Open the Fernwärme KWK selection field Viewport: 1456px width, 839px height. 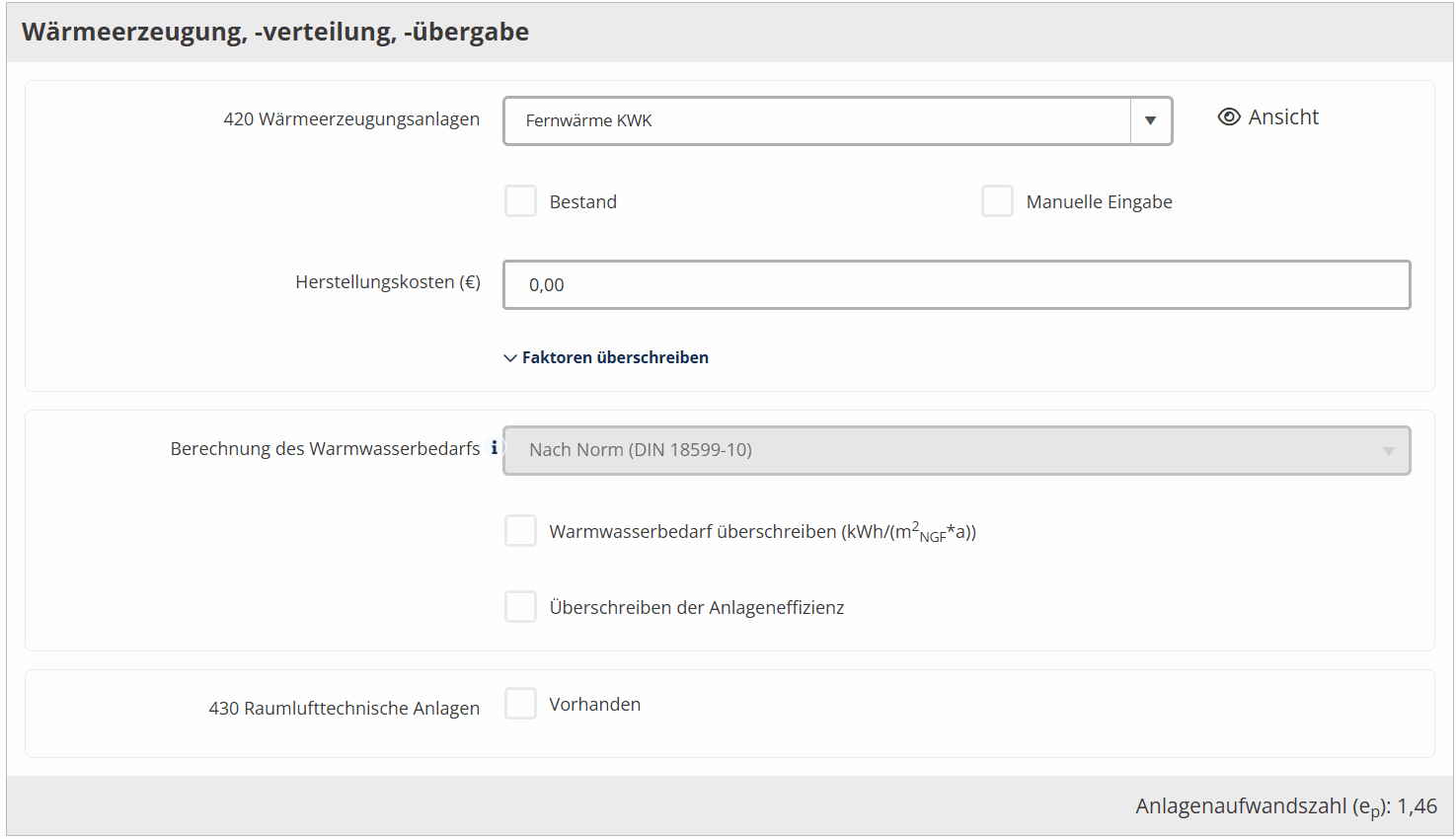[817, 120]
